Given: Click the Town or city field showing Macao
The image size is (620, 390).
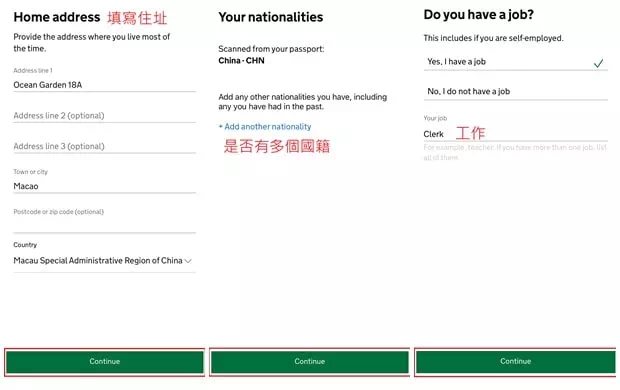Looking at the screenshot, I should pyautogui.click(x=104, y=186).
